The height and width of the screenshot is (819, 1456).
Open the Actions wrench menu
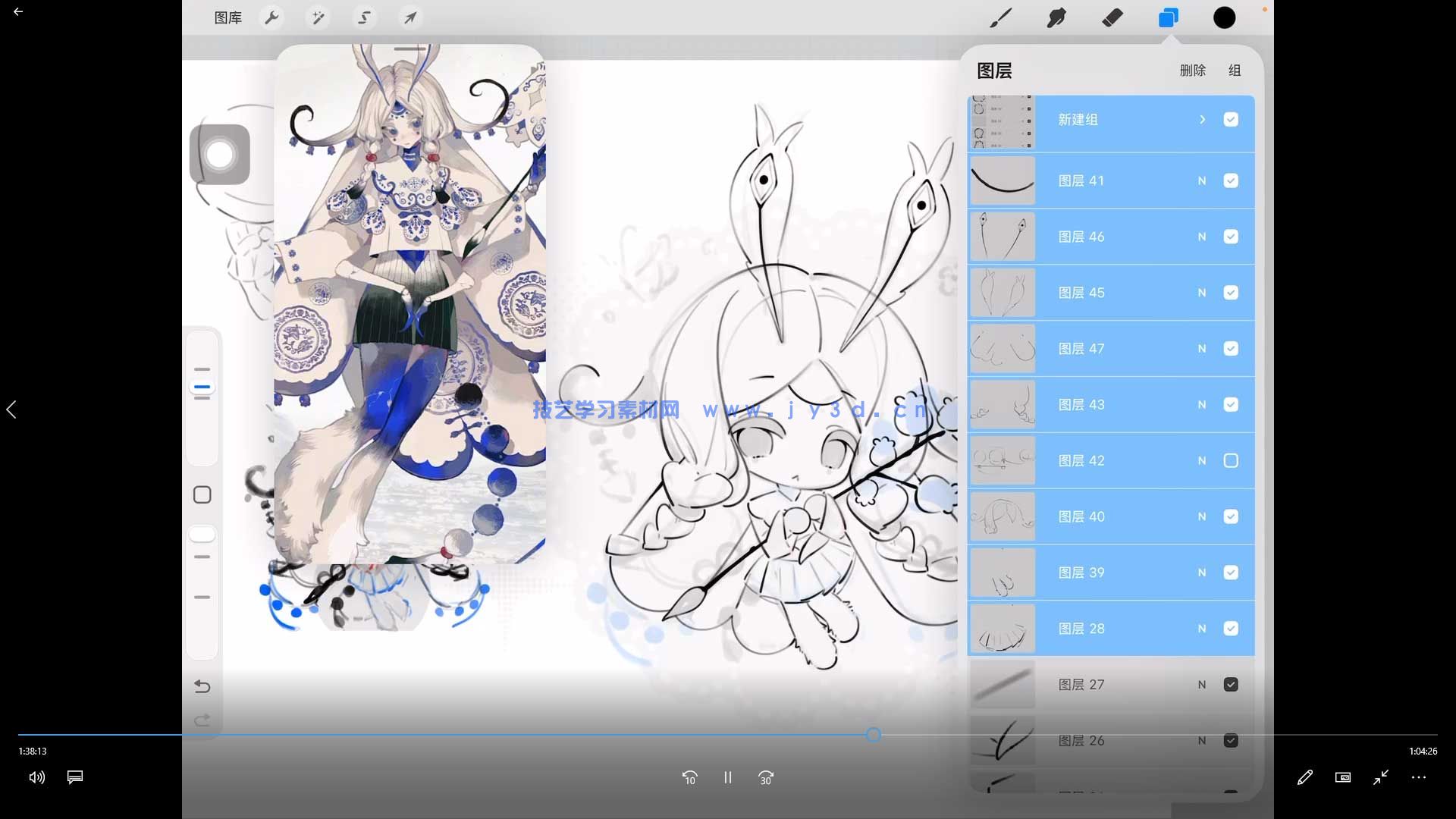click(x=271, y=17)
